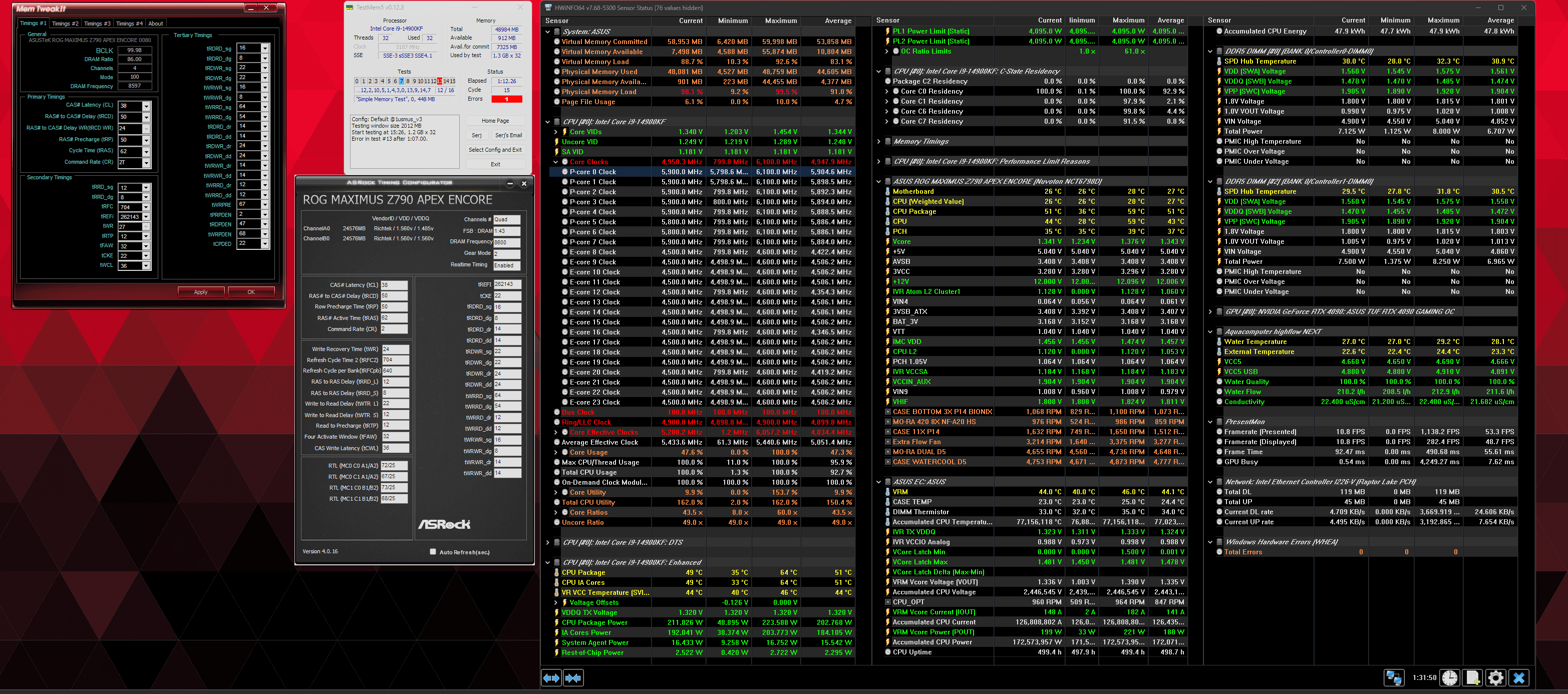The width and height of the screenshot is (1568, 694).
Task: Click the HWiNFO64 title bar app icon
Action: point(548,8)
